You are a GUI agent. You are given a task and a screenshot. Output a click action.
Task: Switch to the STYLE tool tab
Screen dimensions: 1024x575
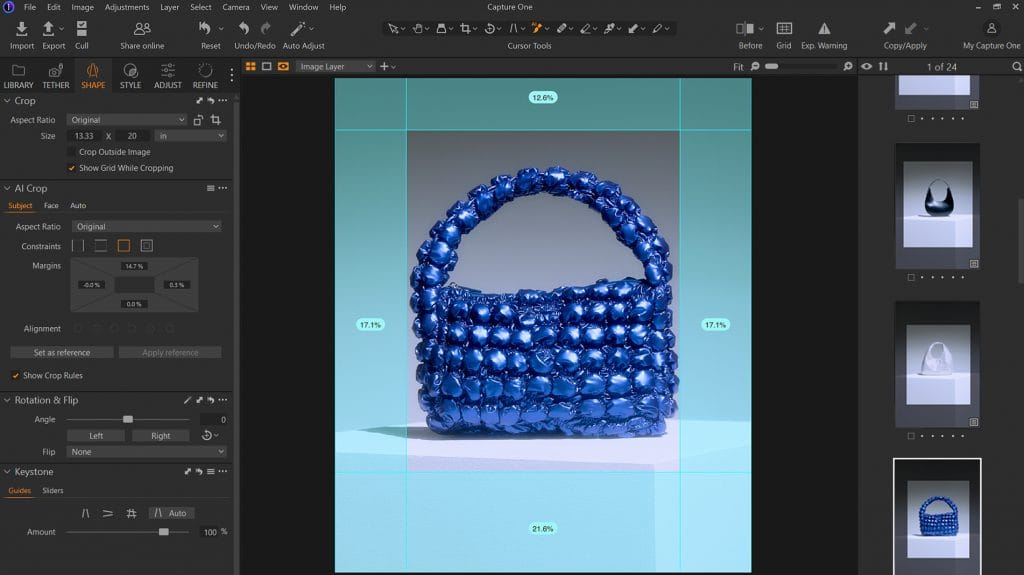(131, 76)
